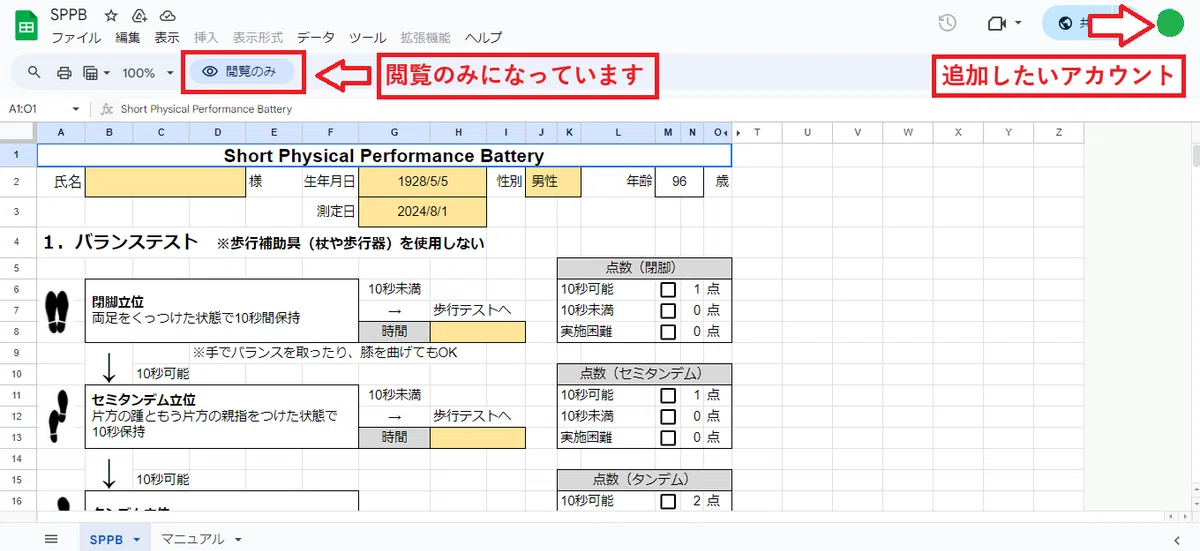This screenshot has width=1200, height=551.
Task: Select the 生年月日 cell 1928/5/5
Action: (422, 182)
